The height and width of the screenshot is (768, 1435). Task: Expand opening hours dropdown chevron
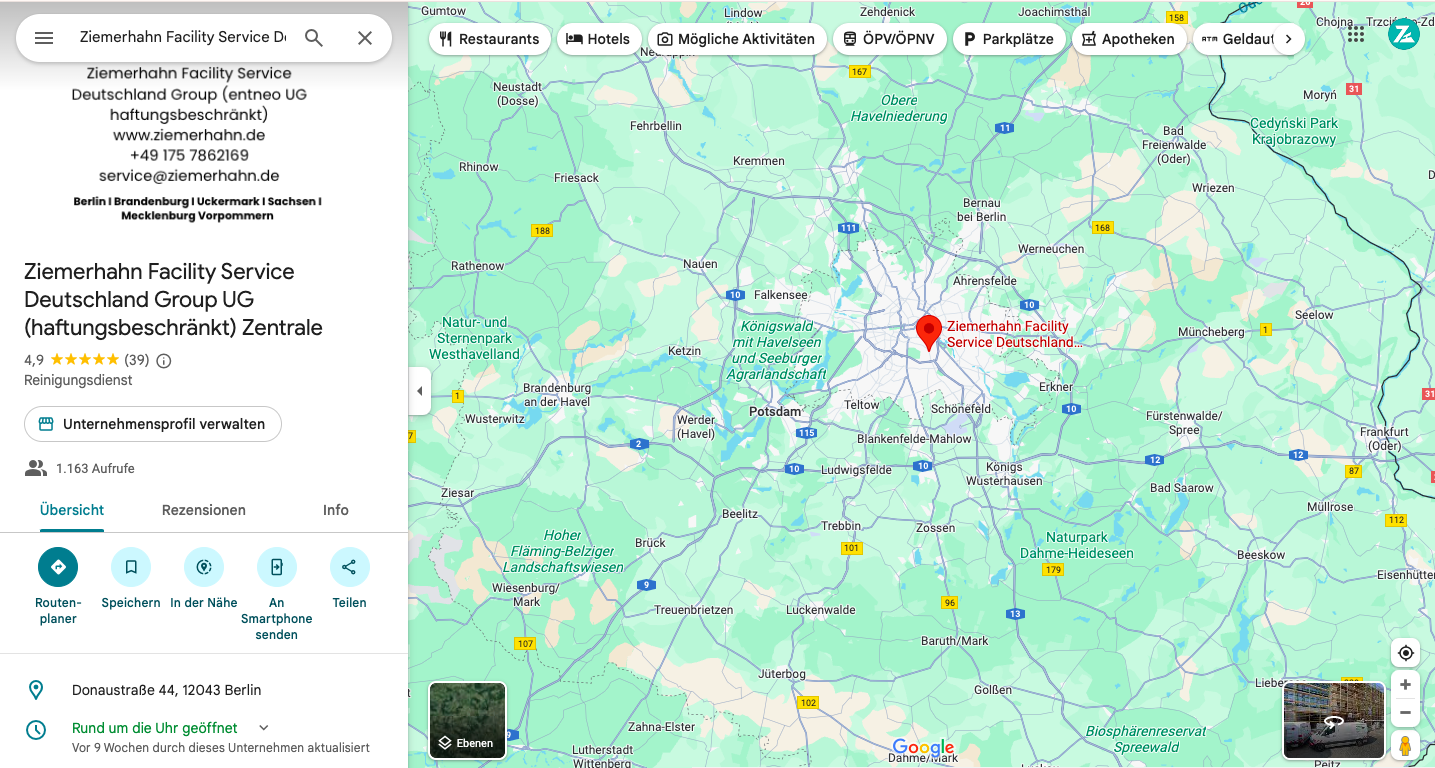tap(264, 728)
